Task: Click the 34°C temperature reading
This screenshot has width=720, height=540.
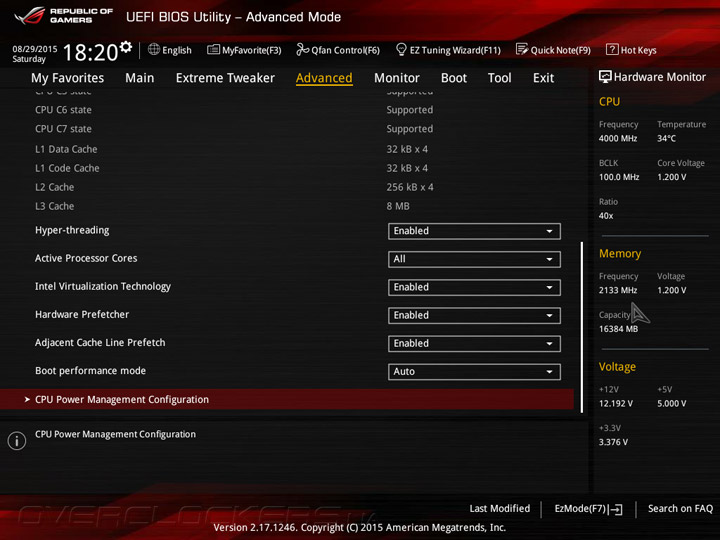Action: tap(666, 138)
